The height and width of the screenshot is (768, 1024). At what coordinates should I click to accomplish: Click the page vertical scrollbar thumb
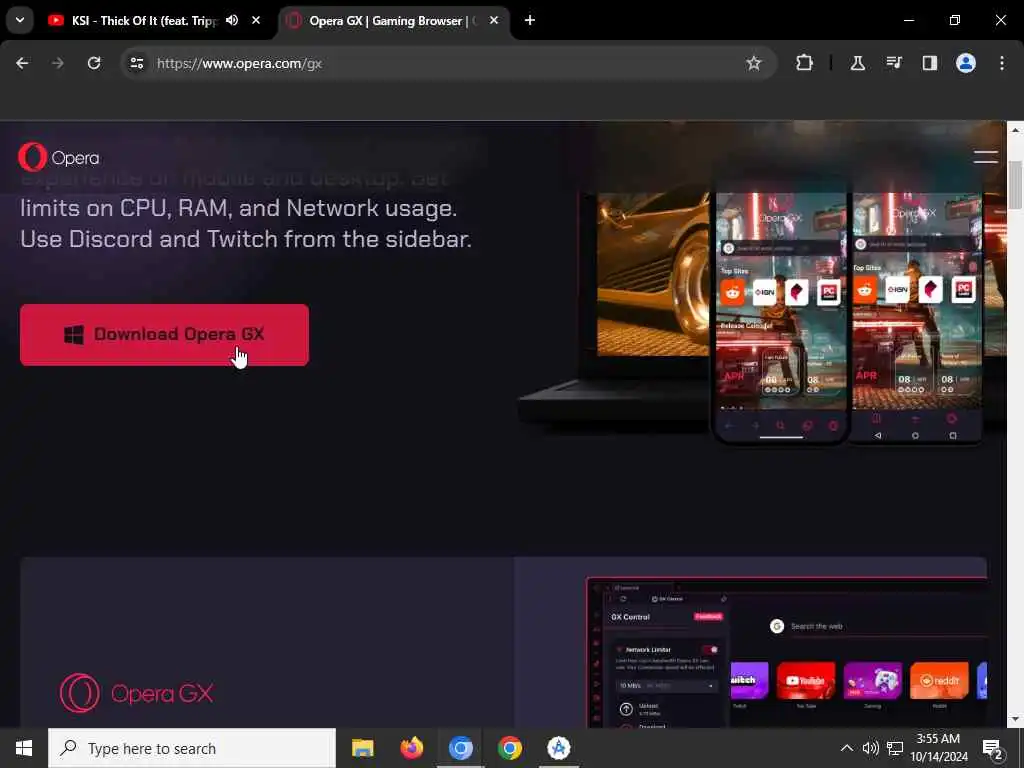click(x=1015, y=185)
